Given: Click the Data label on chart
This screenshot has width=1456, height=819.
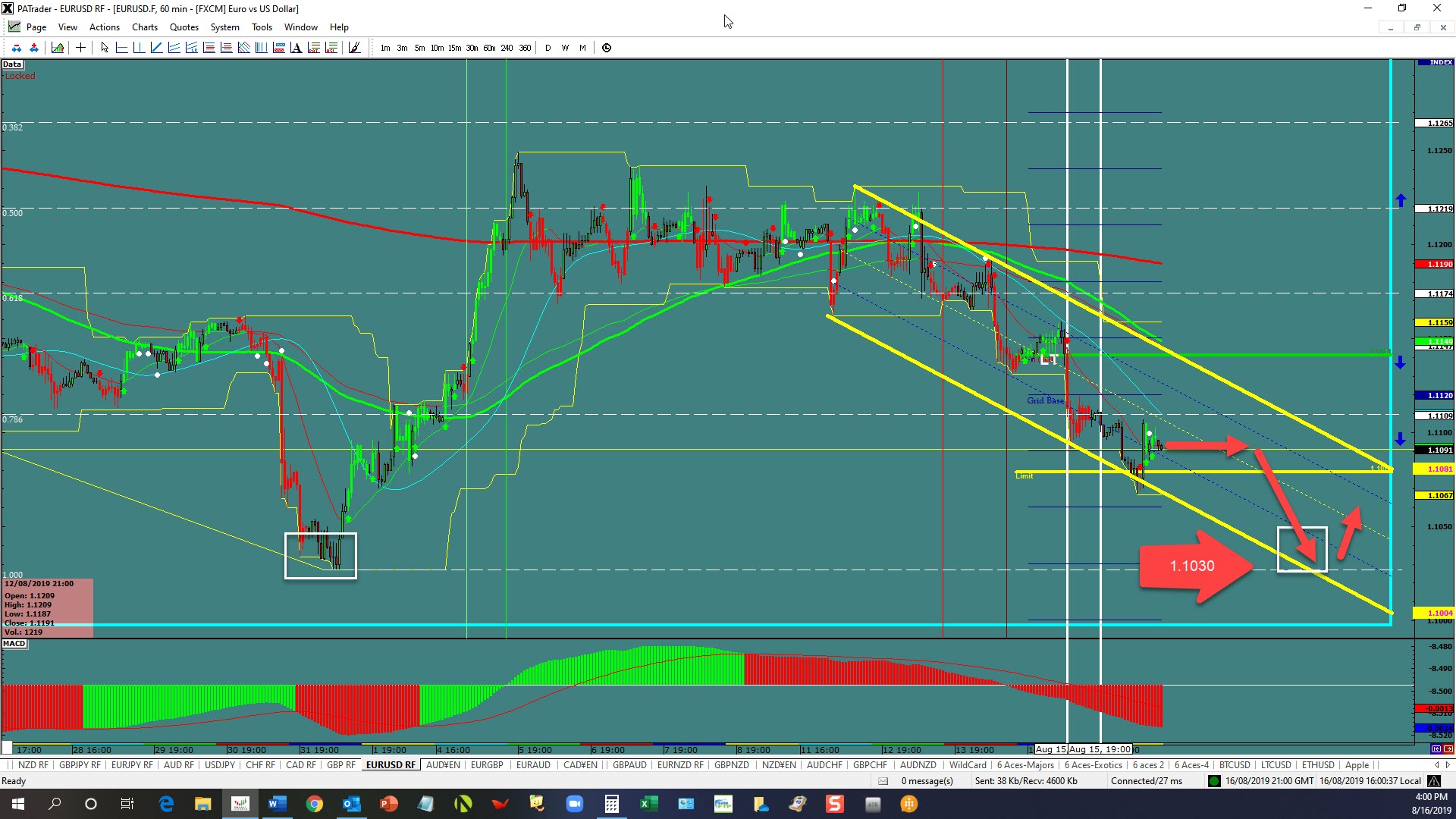Looking at the screenshot, I should [12, 64].
